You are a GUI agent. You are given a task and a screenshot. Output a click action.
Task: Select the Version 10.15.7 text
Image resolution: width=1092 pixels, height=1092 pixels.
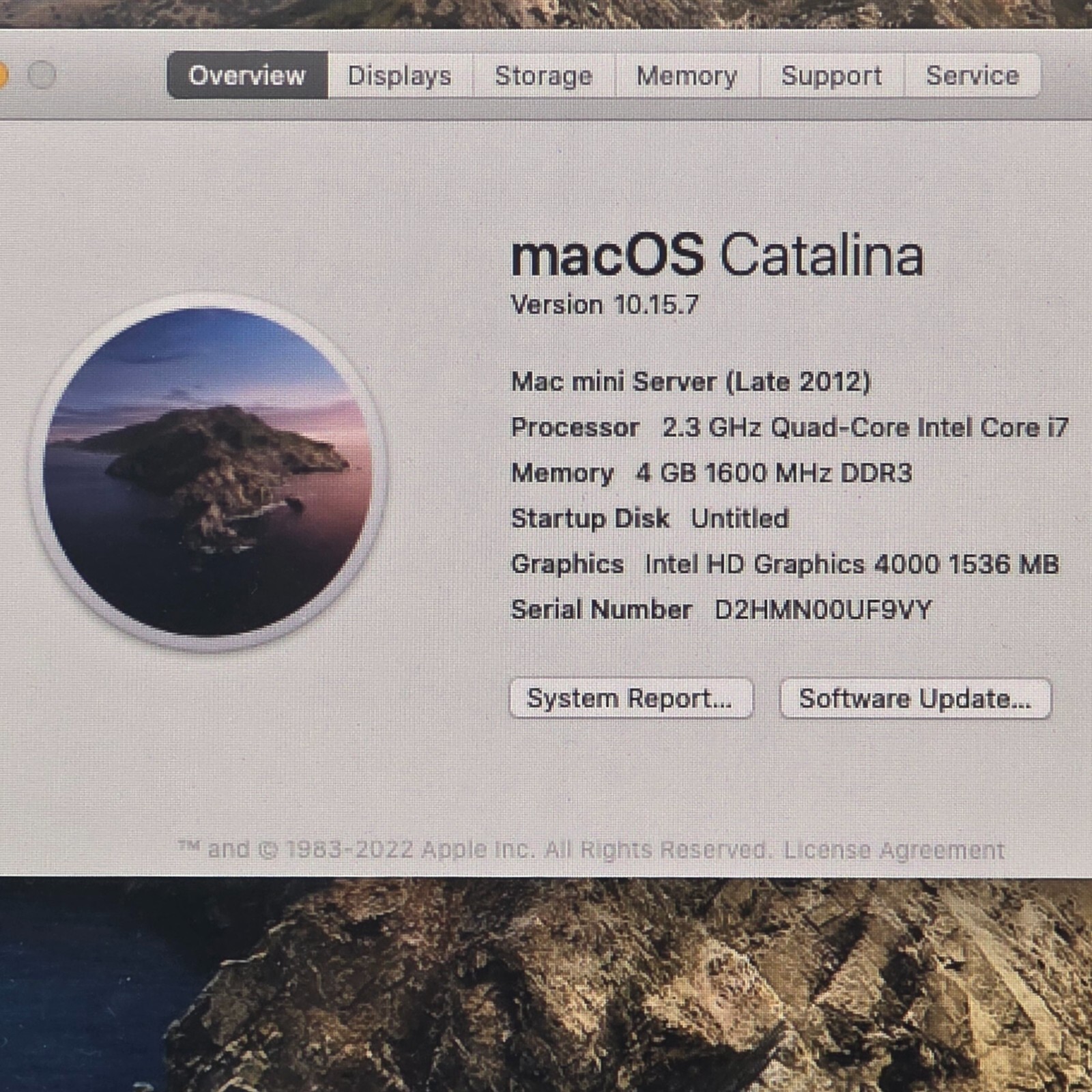[x=605, y=304]
